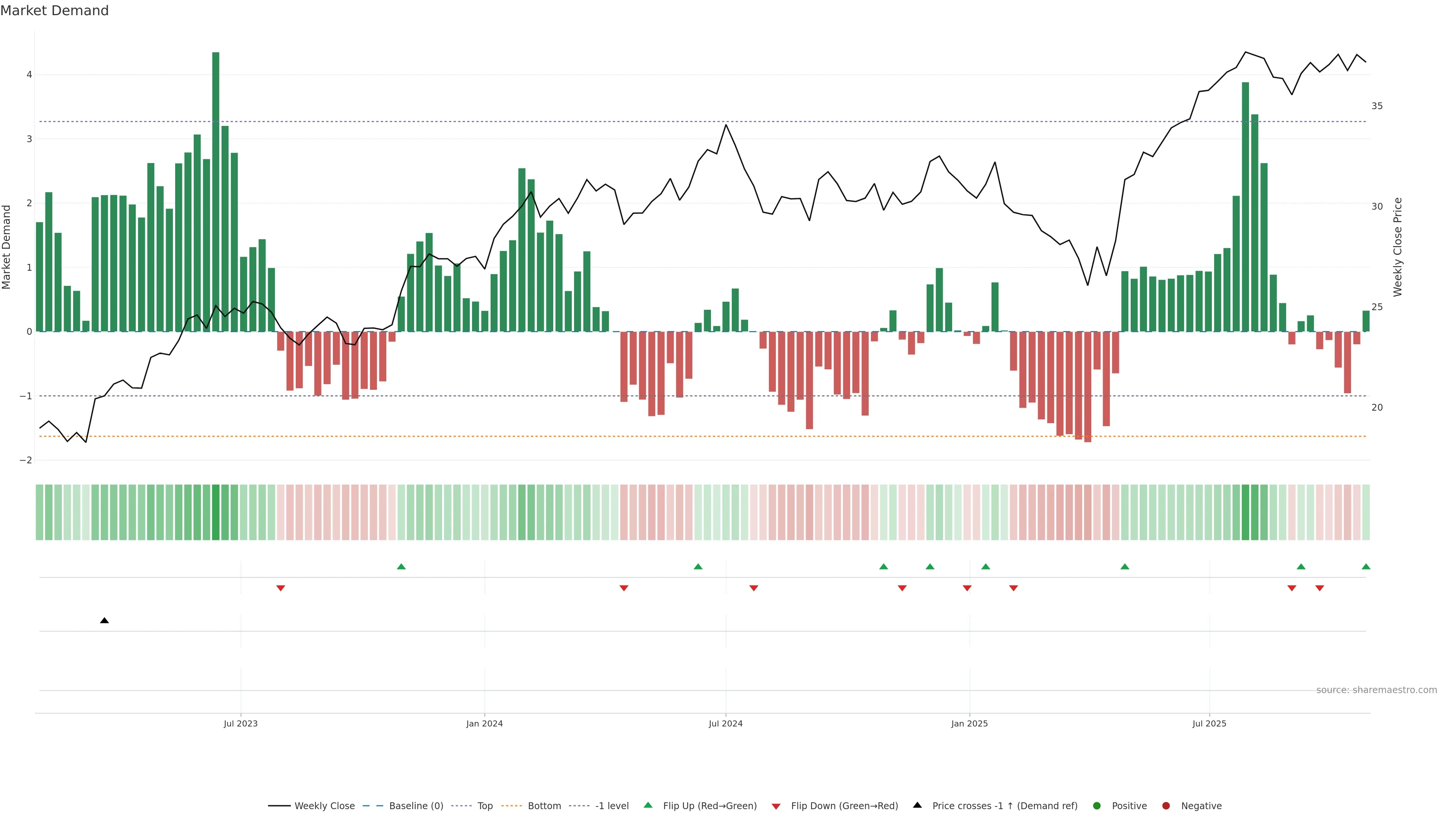The width and height of the screenshot is (1456, 819).
Task: Toggle Flip Down legend triangle icon
Action: tap(776, 806)
